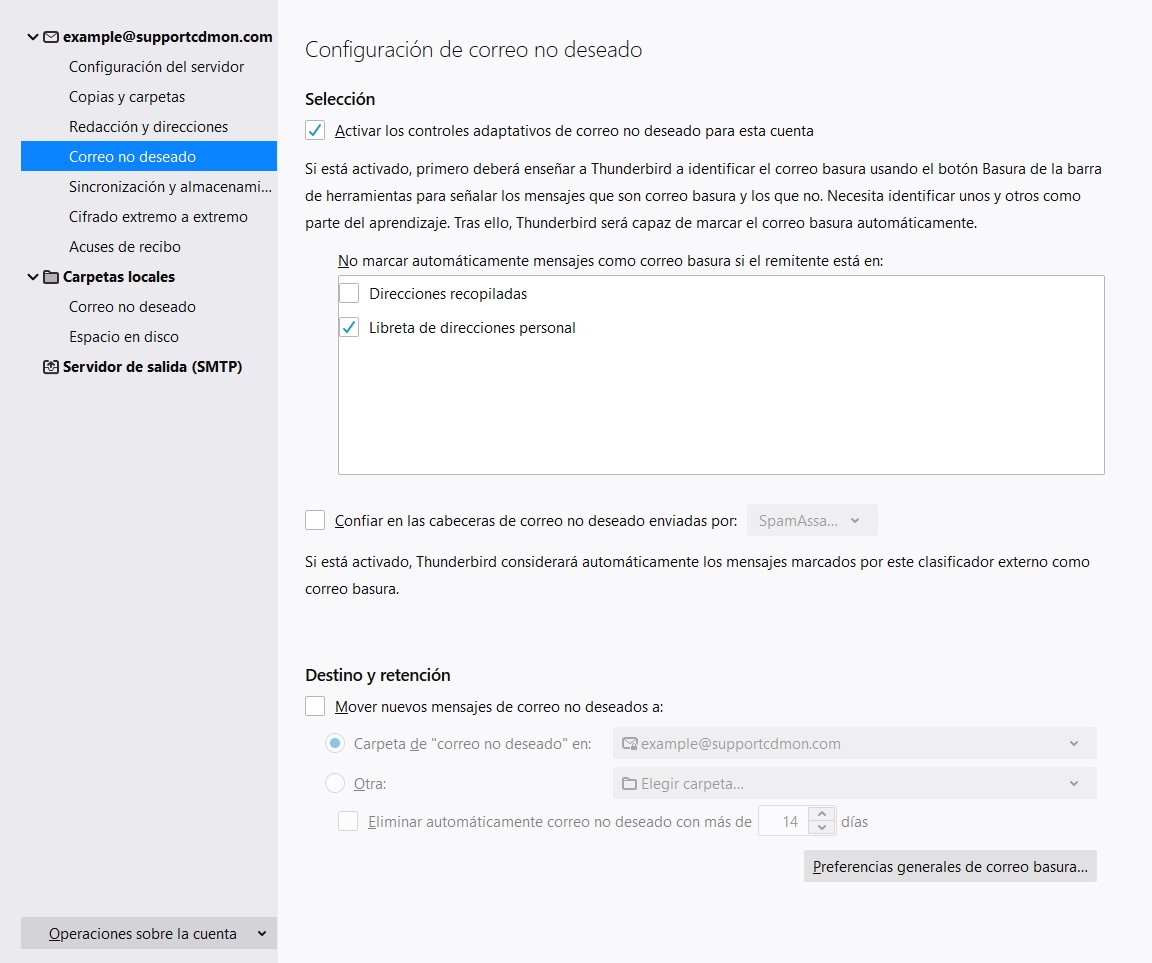Click the envelope icon beside example@supportcdmon.com
The image size is (1152, 963).
pos(50,37)
